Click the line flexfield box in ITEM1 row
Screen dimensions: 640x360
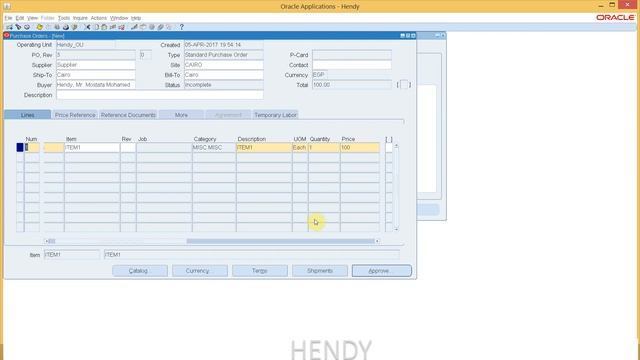pos(389,147)
